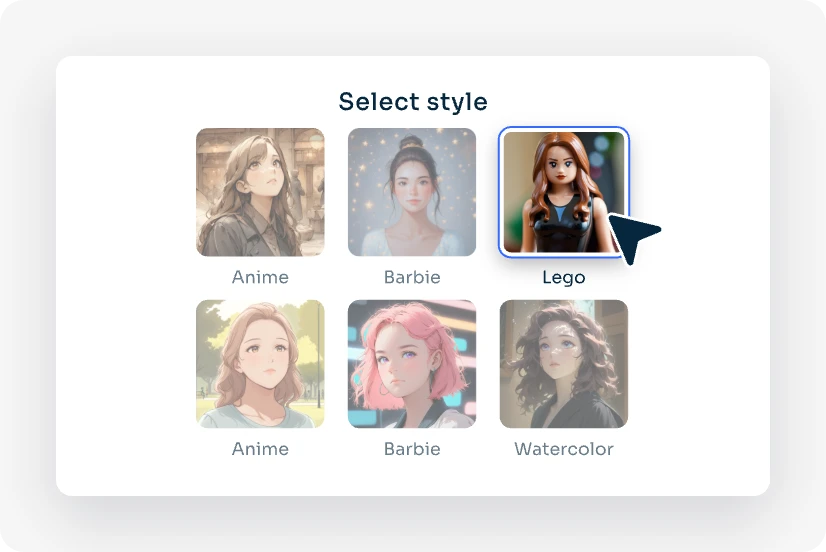Click the Lego label text

click(563, 277)
